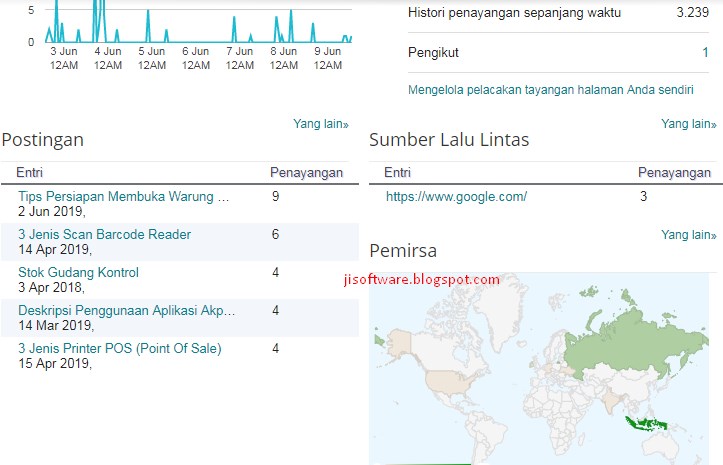Screen dimensions: 723x465
Task: Open '3 Jenis Printer POS (Point Of Sale)' post
Action: click(x=120, y=348)
